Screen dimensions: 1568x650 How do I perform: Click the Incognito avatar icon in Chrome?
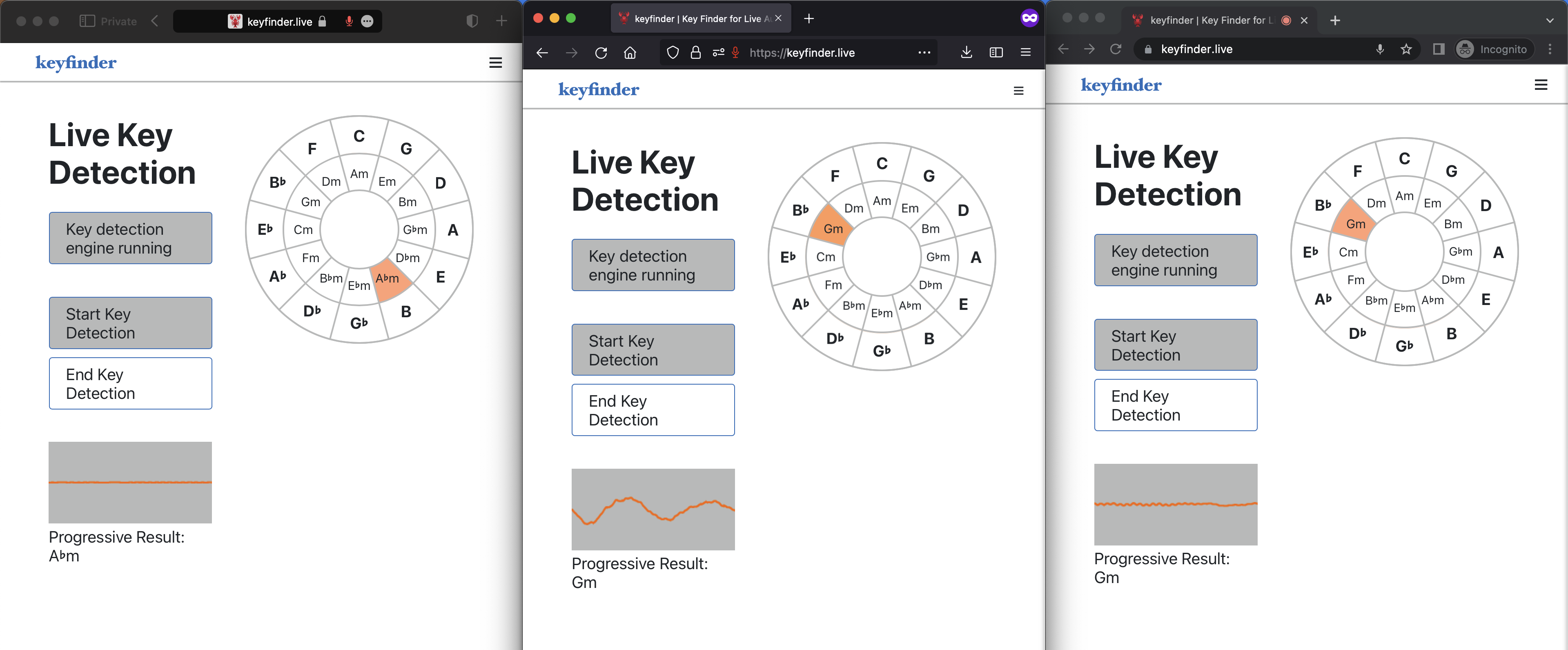coord(1465,49)
